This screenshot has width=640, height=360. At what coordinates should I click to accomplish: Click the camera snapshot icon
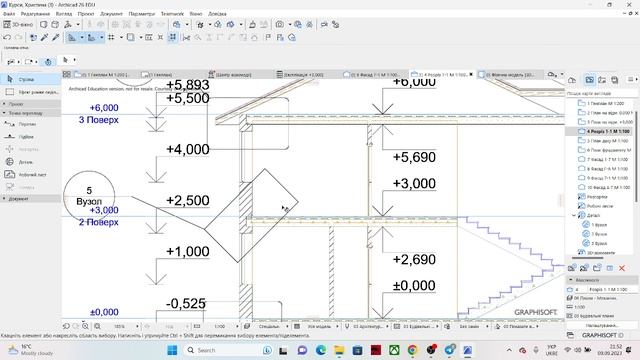click(280, 24)
